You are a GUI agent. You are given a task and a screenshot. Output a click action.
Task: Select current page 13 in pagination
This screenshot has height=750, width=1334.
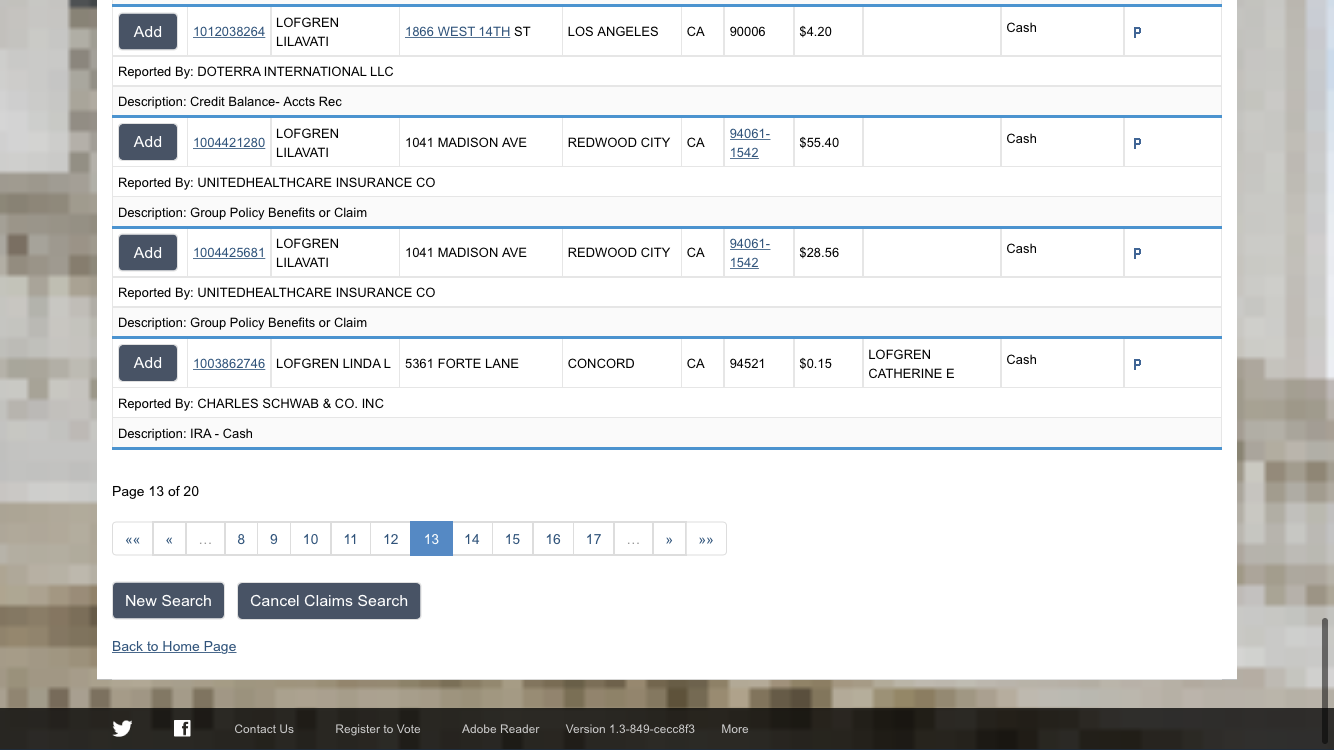(x=432, y=539)
